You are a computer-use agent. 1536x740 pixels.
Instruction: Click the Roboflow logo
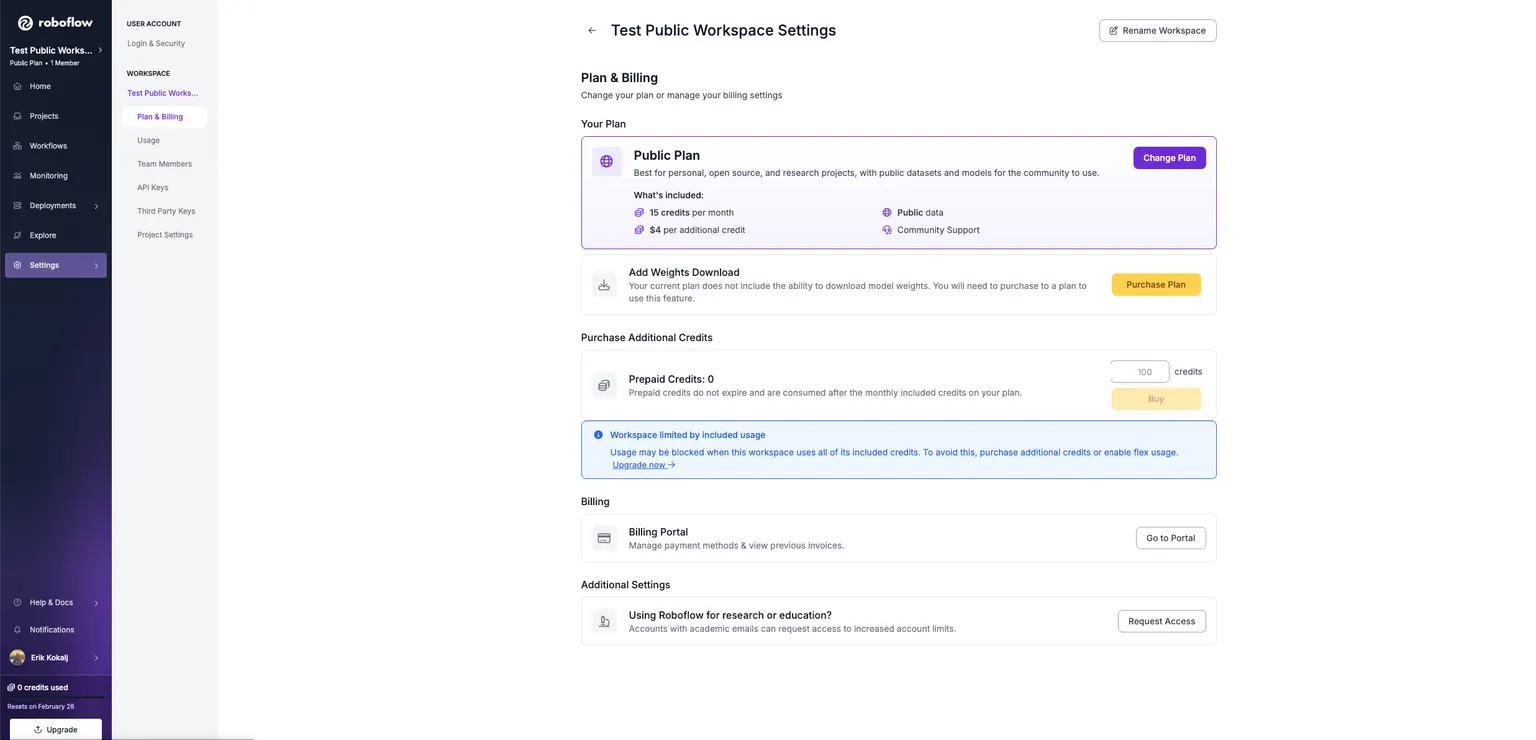(x=55, y=23)
